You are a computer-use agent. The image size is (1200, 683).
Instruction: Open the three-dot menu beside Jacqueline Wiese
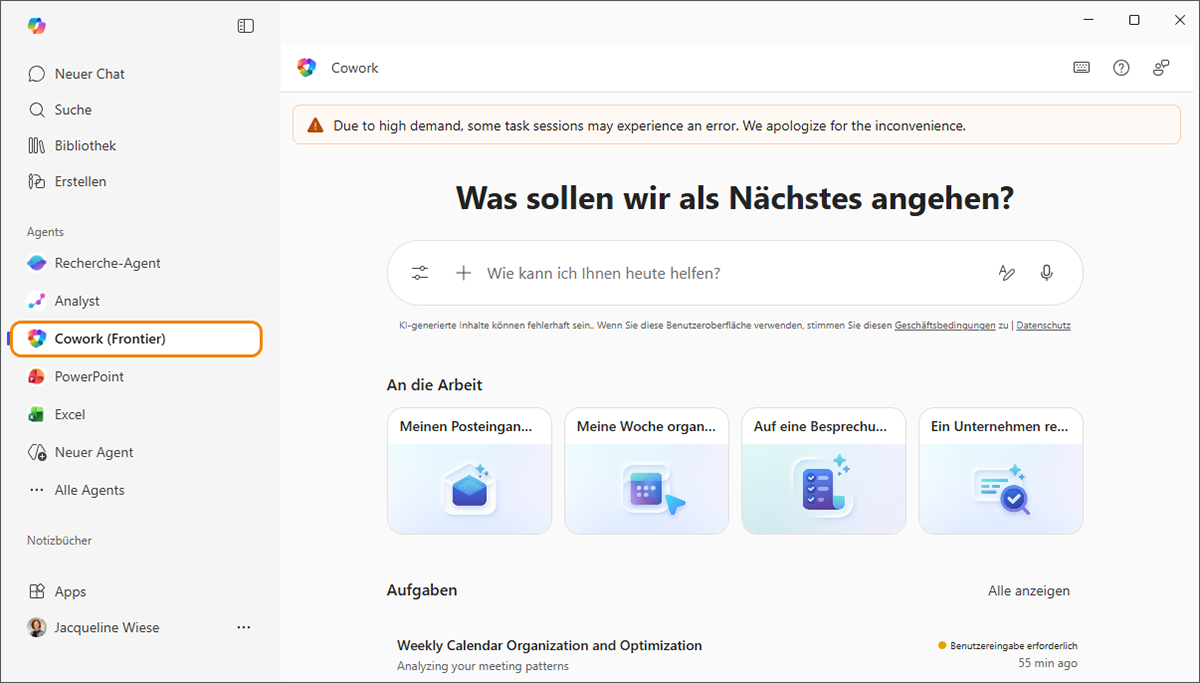[x=243, y=628]
